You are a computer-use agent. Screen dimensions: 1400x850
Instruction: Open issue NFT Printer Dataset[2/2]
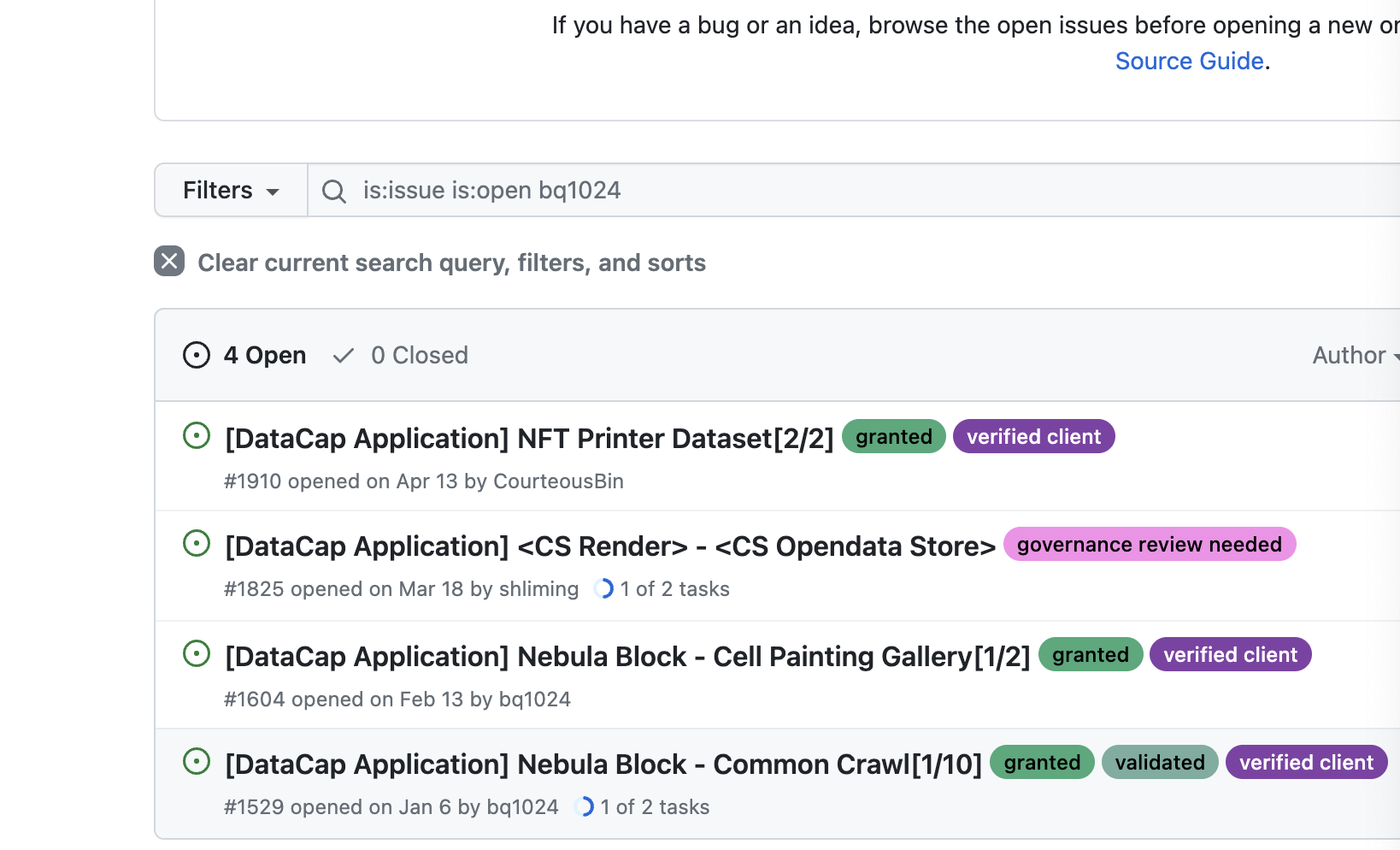pyautogui.click(x=528, y=438)
